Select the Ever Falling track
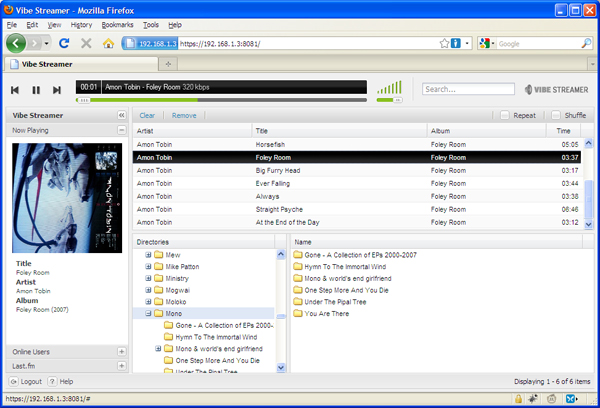600x408 pixels. point(357,183)
